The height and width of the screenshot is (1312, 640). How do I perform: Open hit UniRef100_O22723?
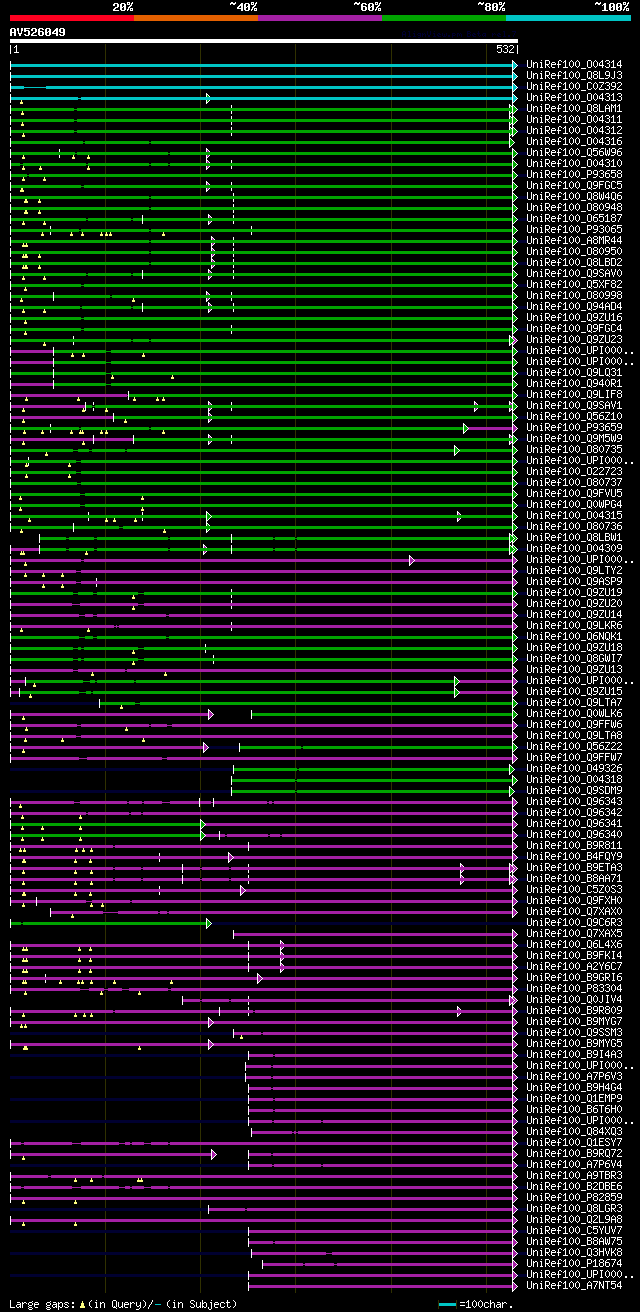click(574, 472)
